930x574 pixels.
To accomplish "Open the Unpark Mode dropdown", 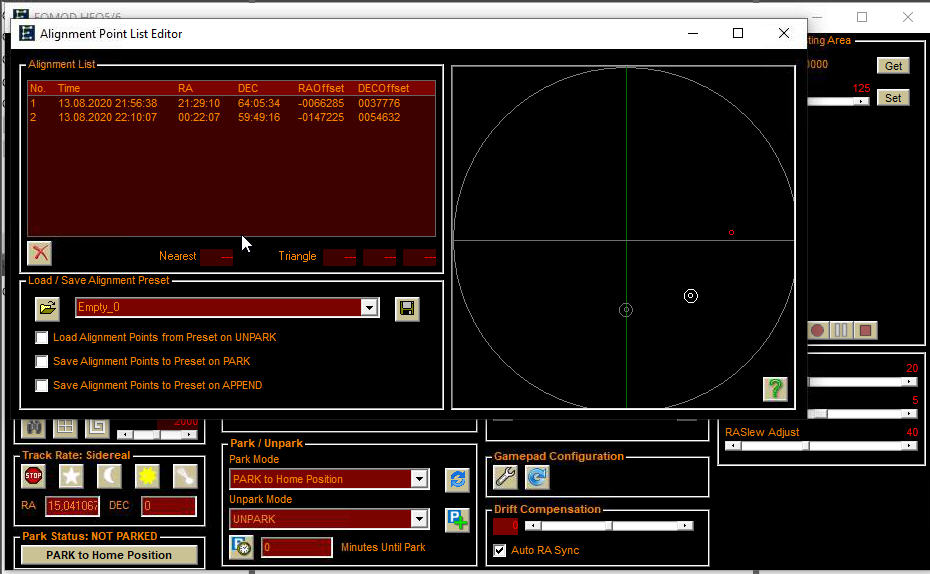I will pos(419,519).
